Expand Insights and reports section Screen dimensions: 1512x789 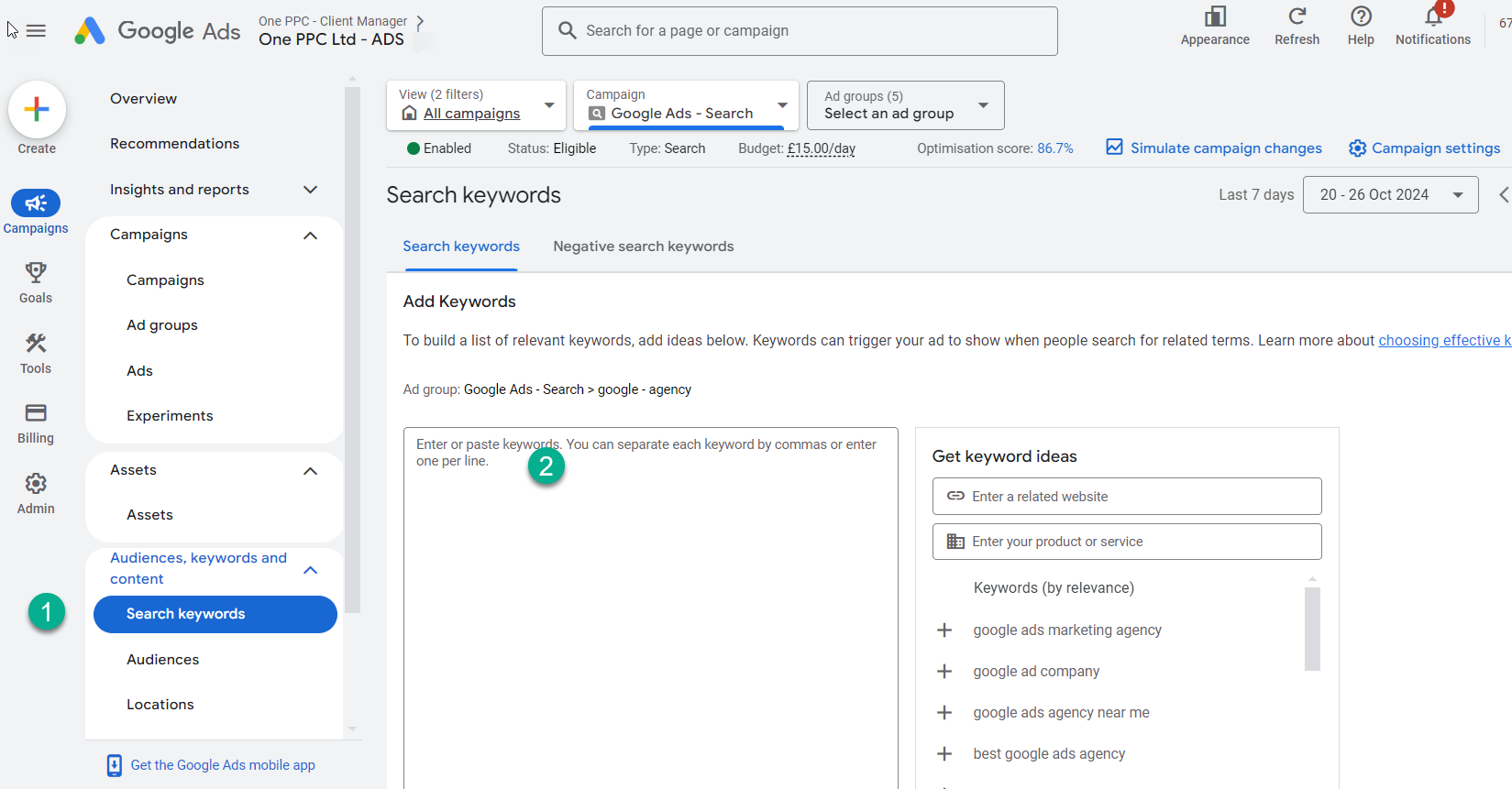(310, 190)
